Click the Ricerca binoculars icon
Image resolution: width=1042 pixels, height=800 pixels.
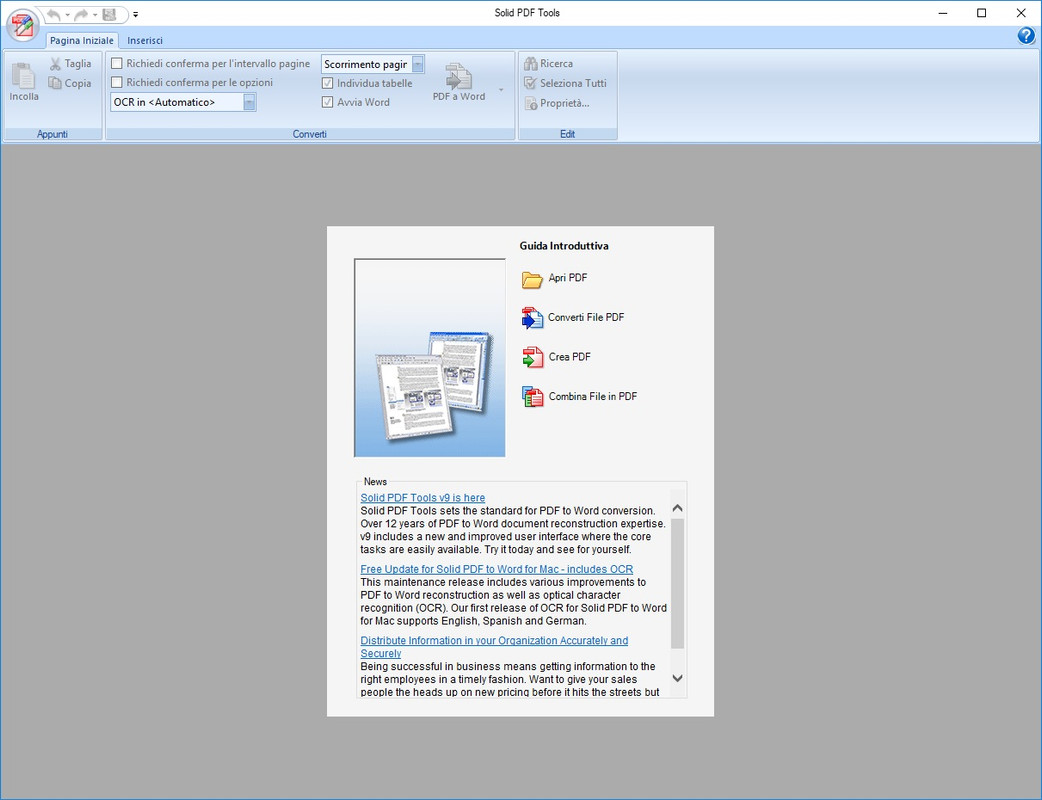[x=530, y=64]
